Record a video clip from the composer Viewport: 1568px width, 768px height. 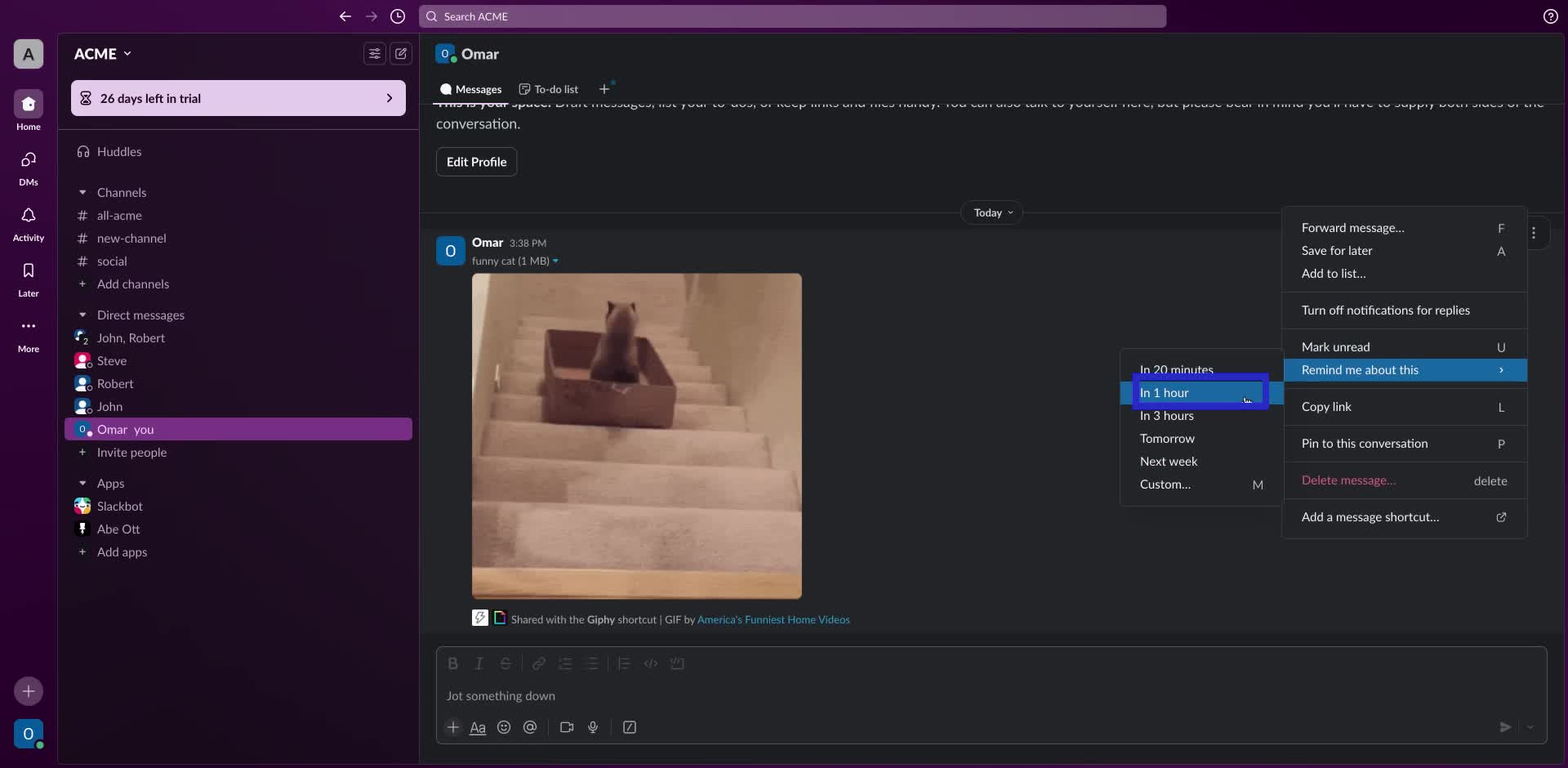click(567, 727)
